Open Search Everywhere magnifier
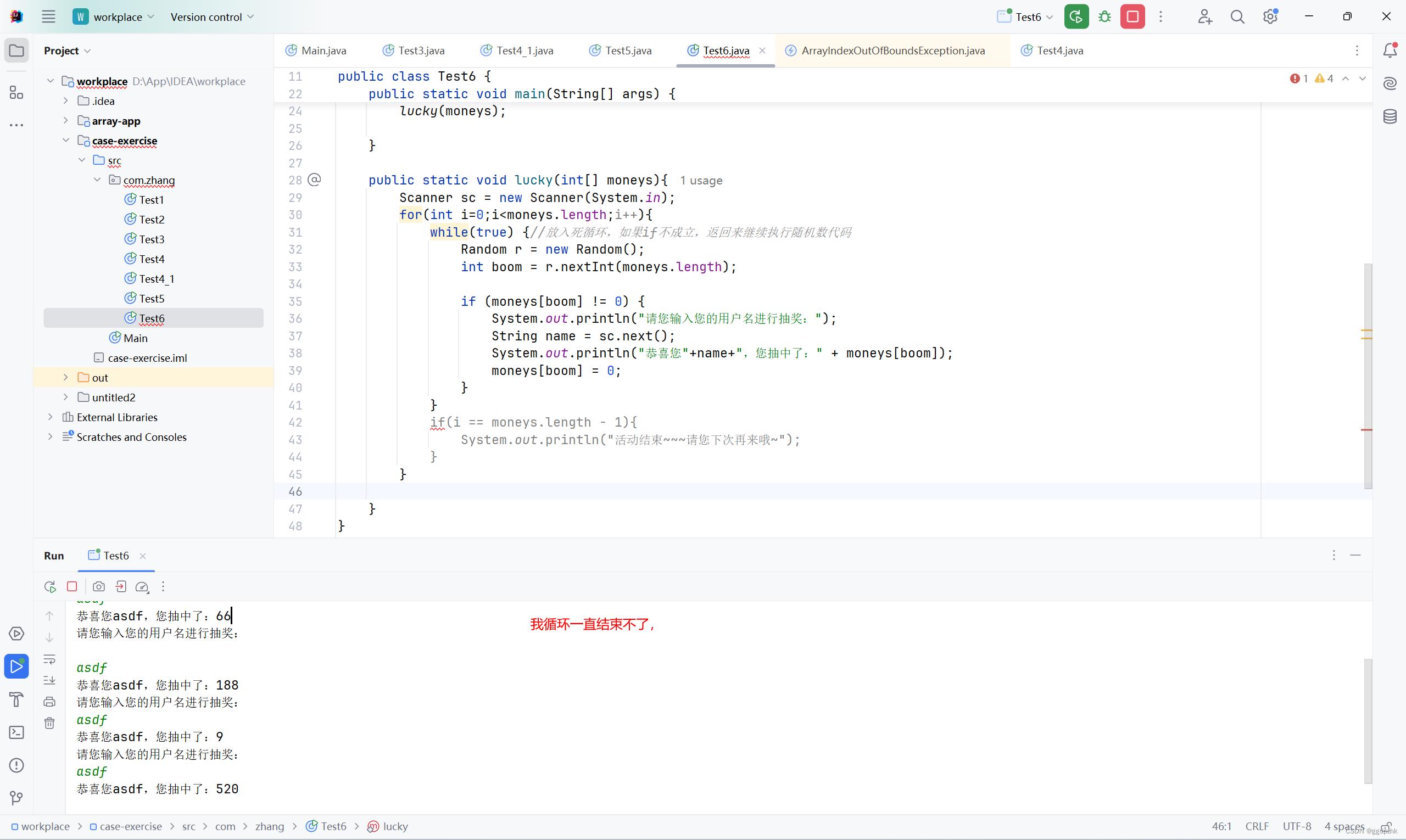Image resolution: width=1406 pixels, height=840 pixels. (1237, 17)
